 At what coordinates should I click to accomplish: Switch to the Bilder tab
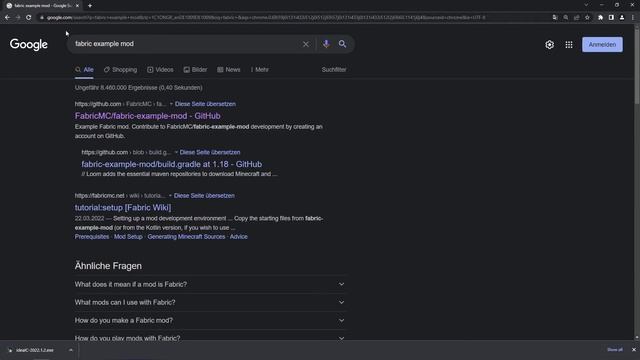click(x=196, y=70)
